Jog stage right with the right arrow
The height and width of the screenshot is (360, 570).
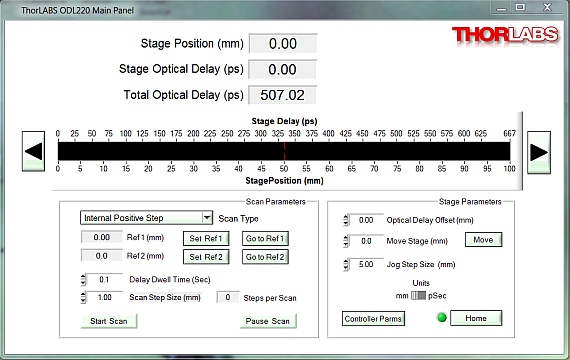[x=539, y=152]
